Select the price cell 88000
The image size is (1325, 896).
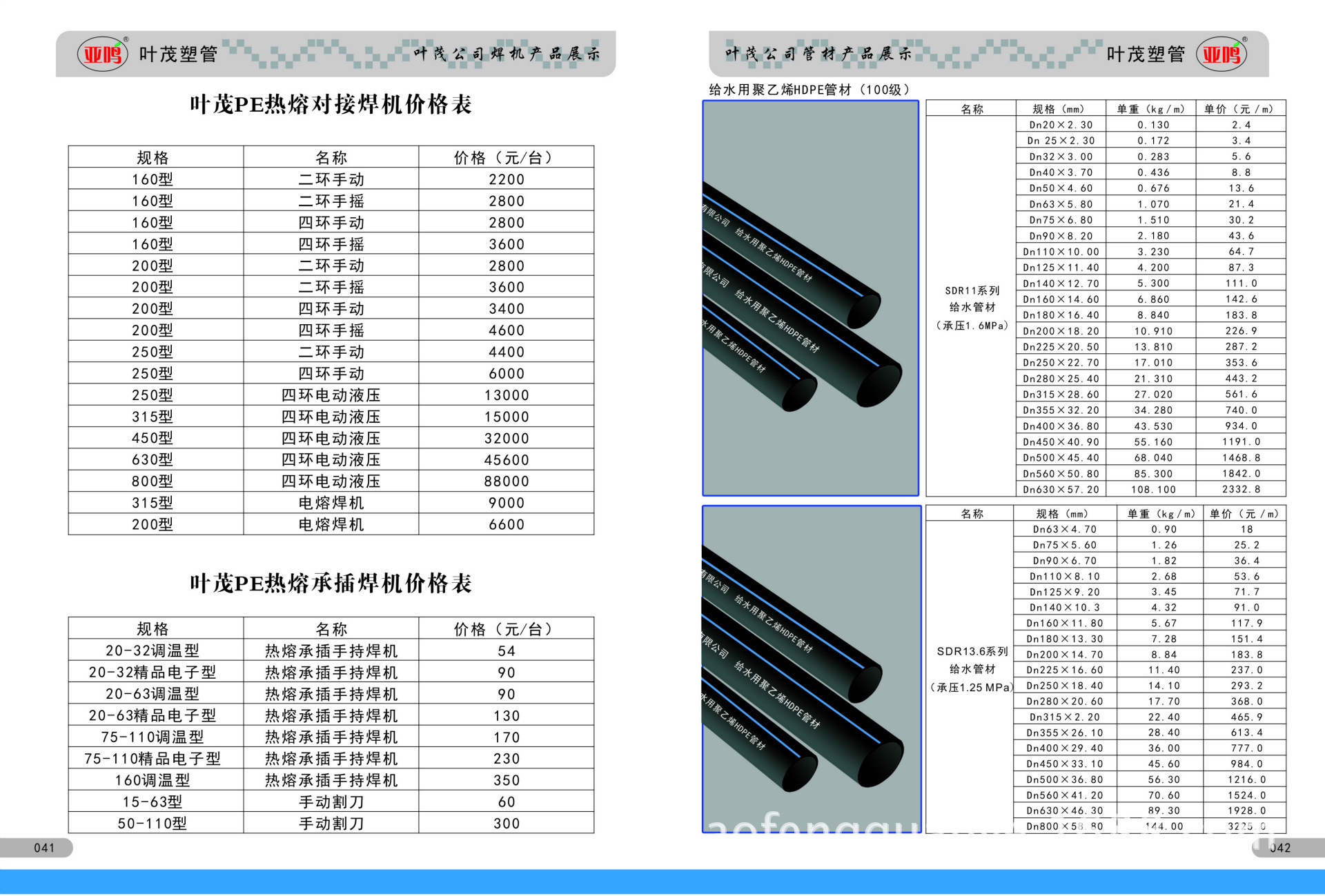click(507, 481)
